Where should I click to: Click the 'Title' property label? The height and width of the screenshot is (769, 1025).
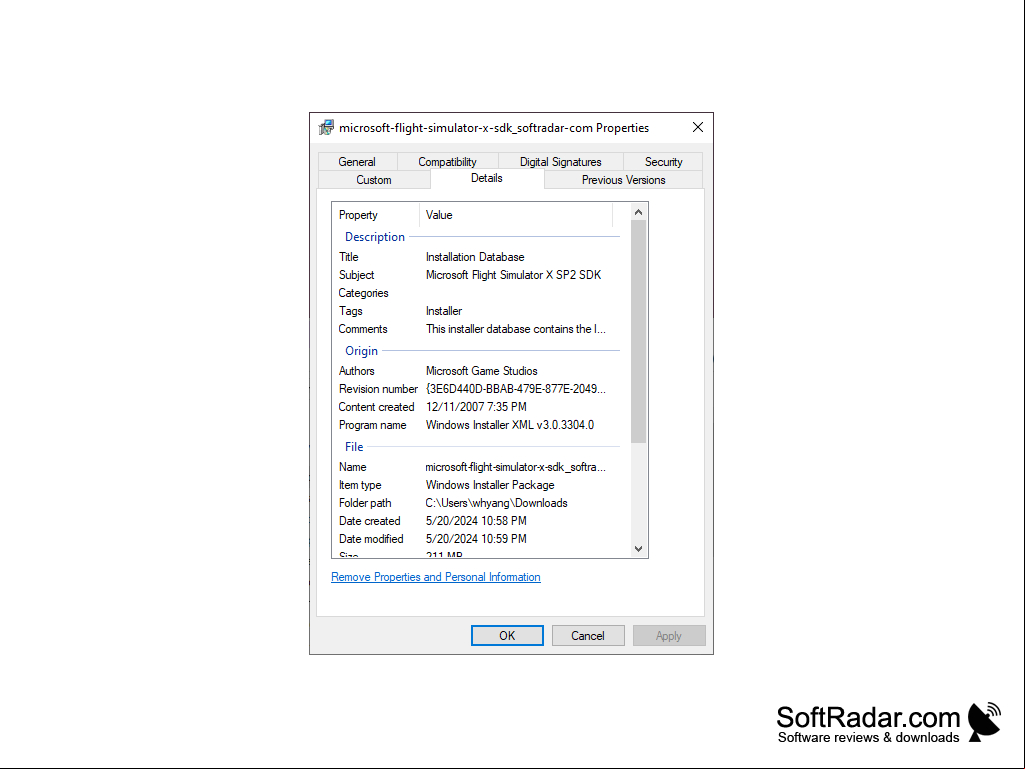click(x=348, y=257)
